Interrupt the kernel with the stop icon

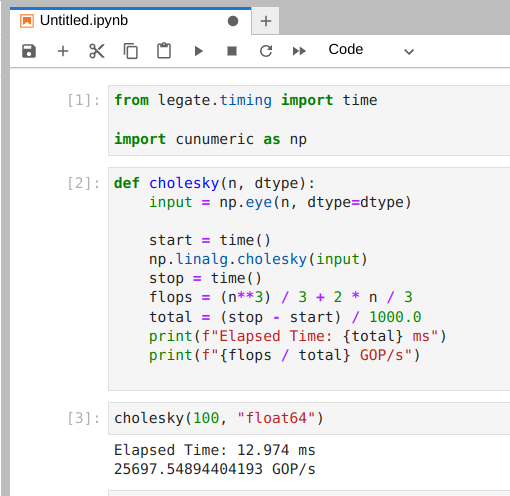[x=232, y=51]
